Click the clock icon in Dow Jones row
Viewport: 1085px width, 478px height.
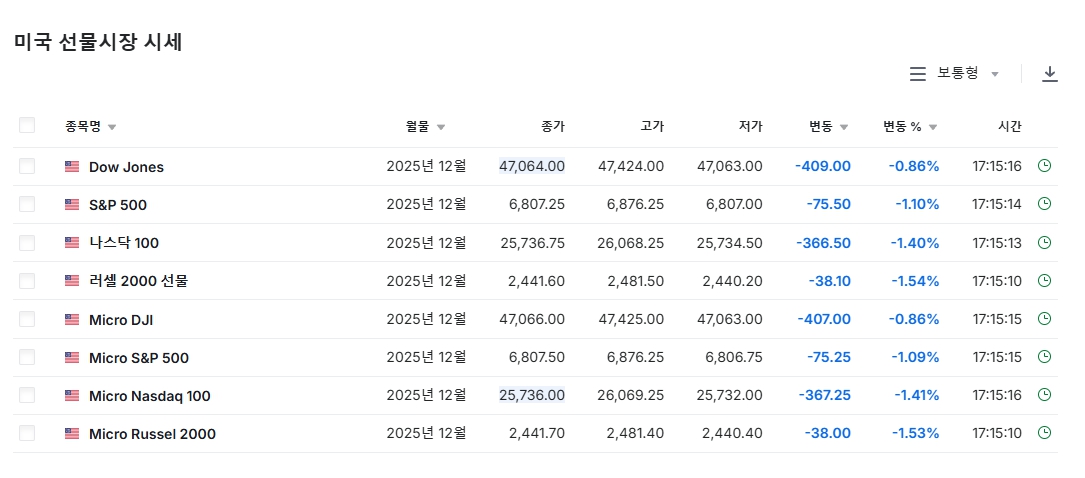pyautogui.click(x=1045, y=166)
